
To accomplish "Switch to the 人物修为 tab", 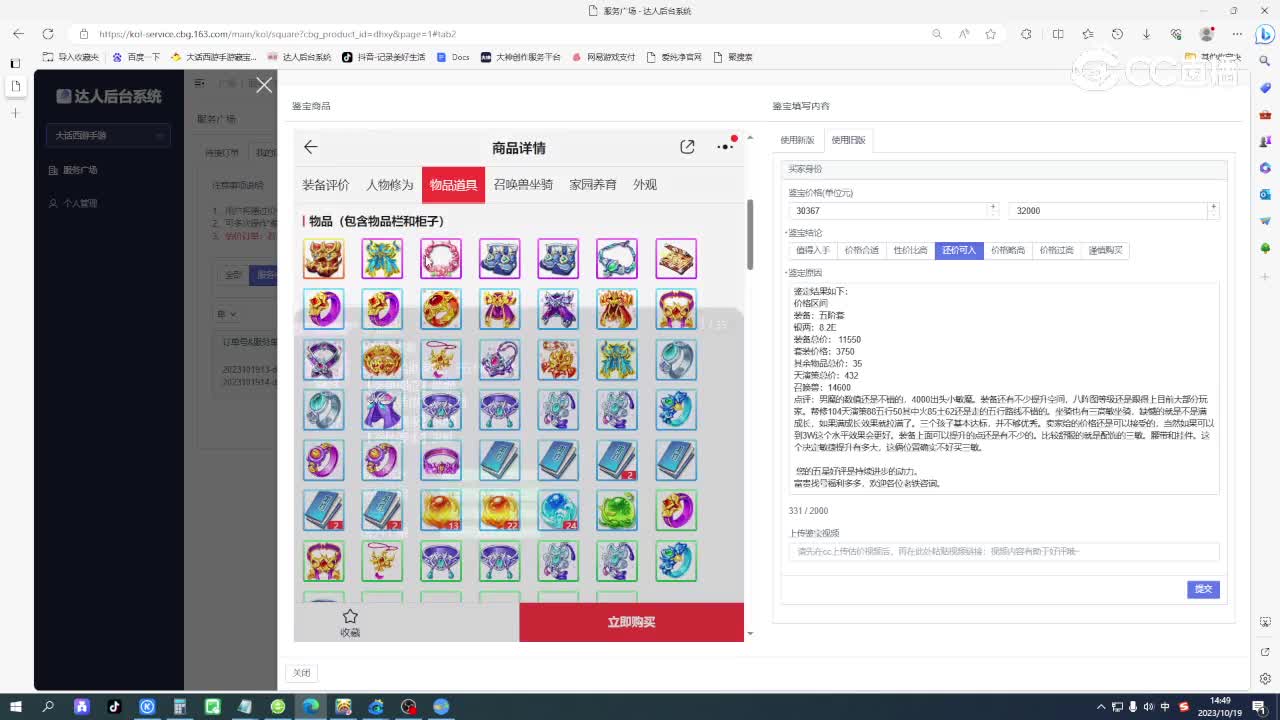I will 389,185.
